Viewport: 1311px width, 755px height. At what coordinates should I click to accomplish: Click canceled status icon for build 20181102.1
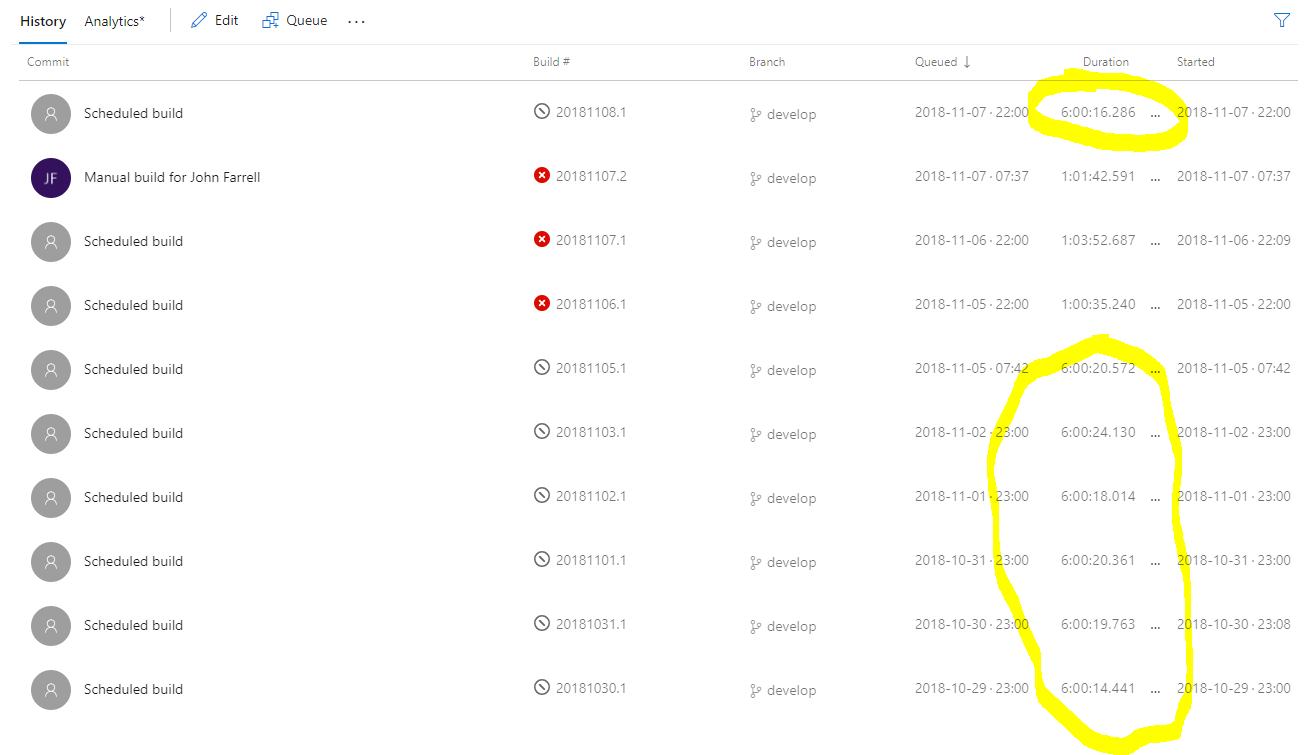pyautogui.click(x=542, y=495)
